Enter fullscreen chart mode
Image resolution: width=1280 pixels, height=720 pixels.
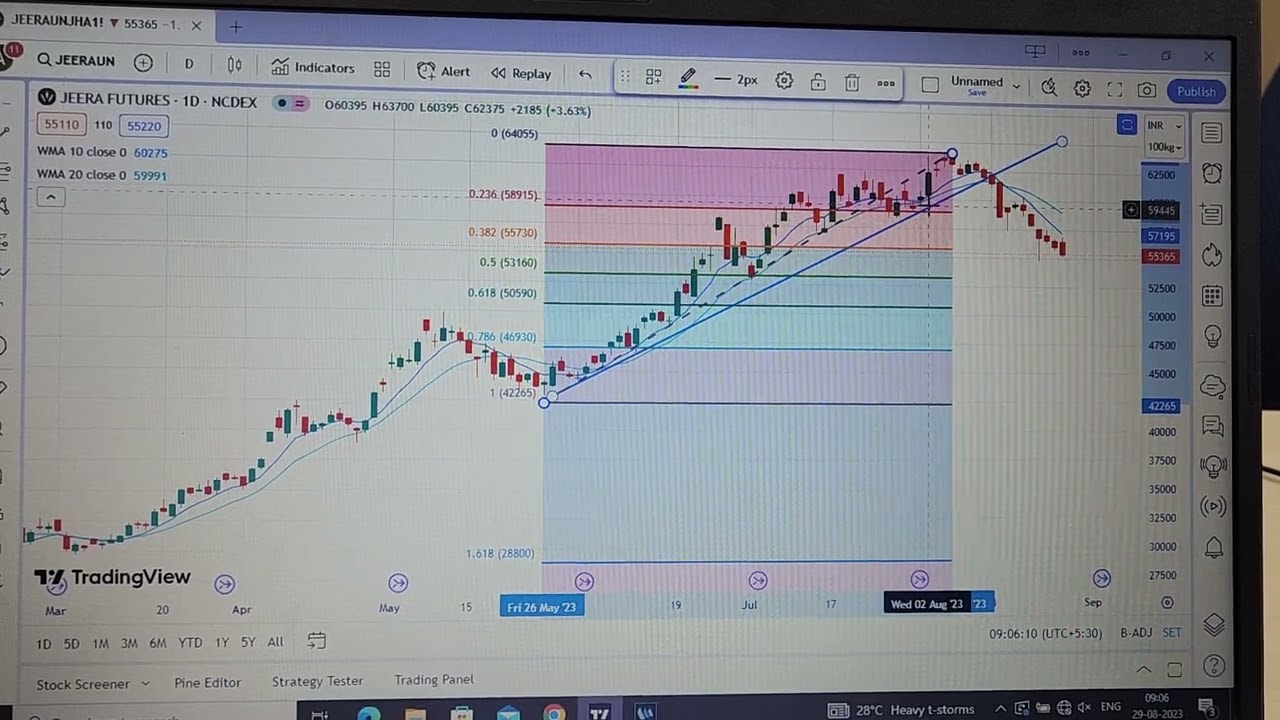click(1115, 90)
